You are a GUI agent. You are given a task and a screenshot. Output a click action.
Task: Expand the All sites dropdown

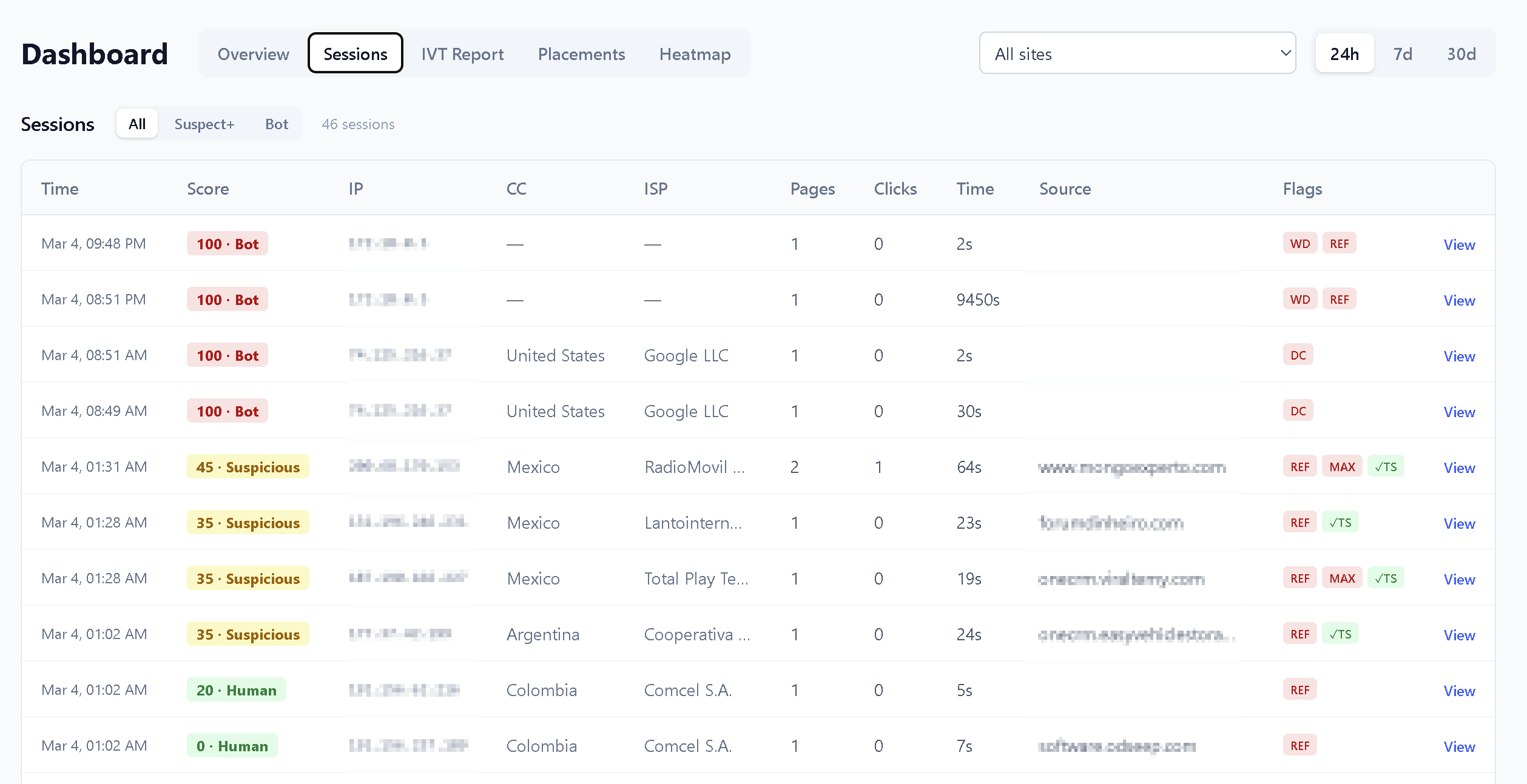click(x=1138, y=54)
